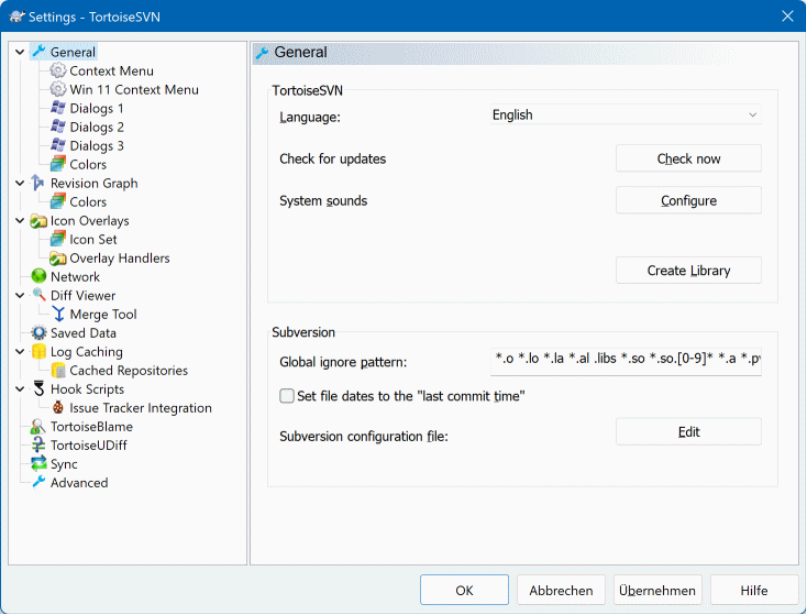Enable set file dates to last commit time
The height and width of the screenshot is (614, 806).
(287, 396)
